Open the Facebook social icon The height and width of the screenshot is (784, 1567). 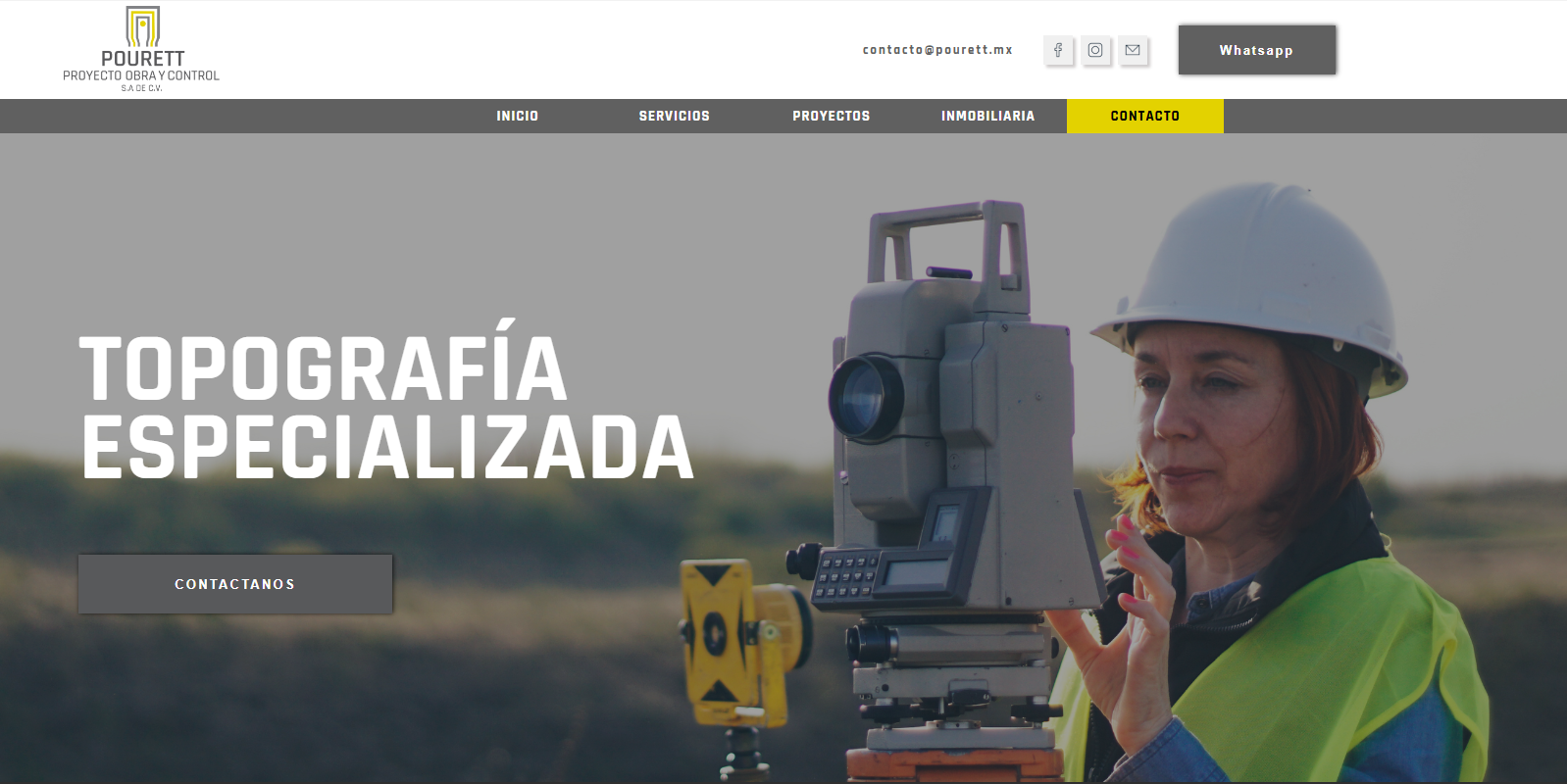pyautogui.click(x=1058, y=50)
